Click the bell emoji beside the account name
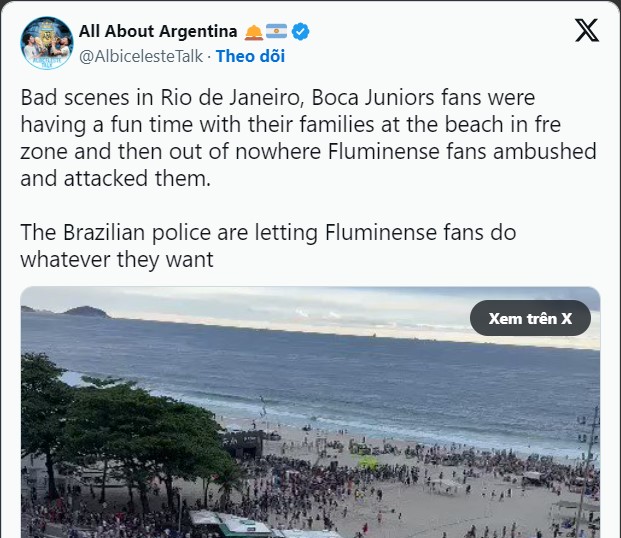This screenshot has height=538, width=621. click(x=253, y=31)
